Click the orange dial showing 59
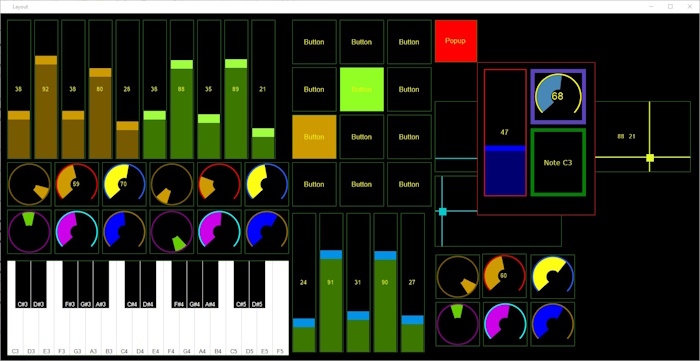 (76, 184)
